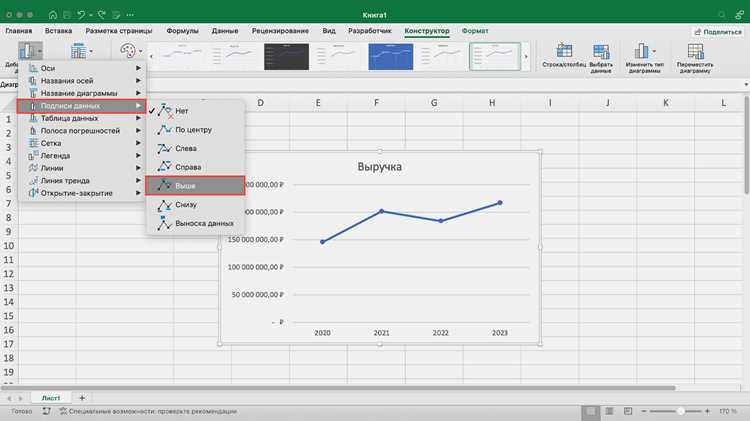The image size is (750, 421).
Task: Expand the 'Сетка' submenu
Action: pos(81,143)
